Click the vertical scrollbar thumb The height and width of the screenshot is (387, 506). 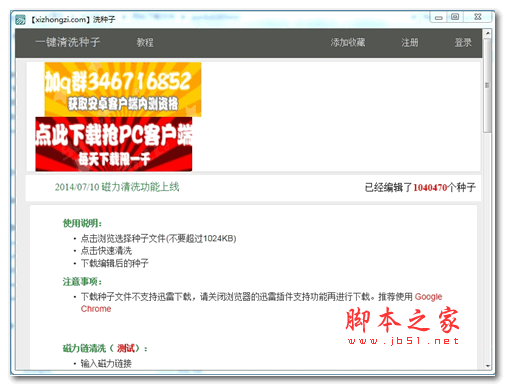coord(488,86)
